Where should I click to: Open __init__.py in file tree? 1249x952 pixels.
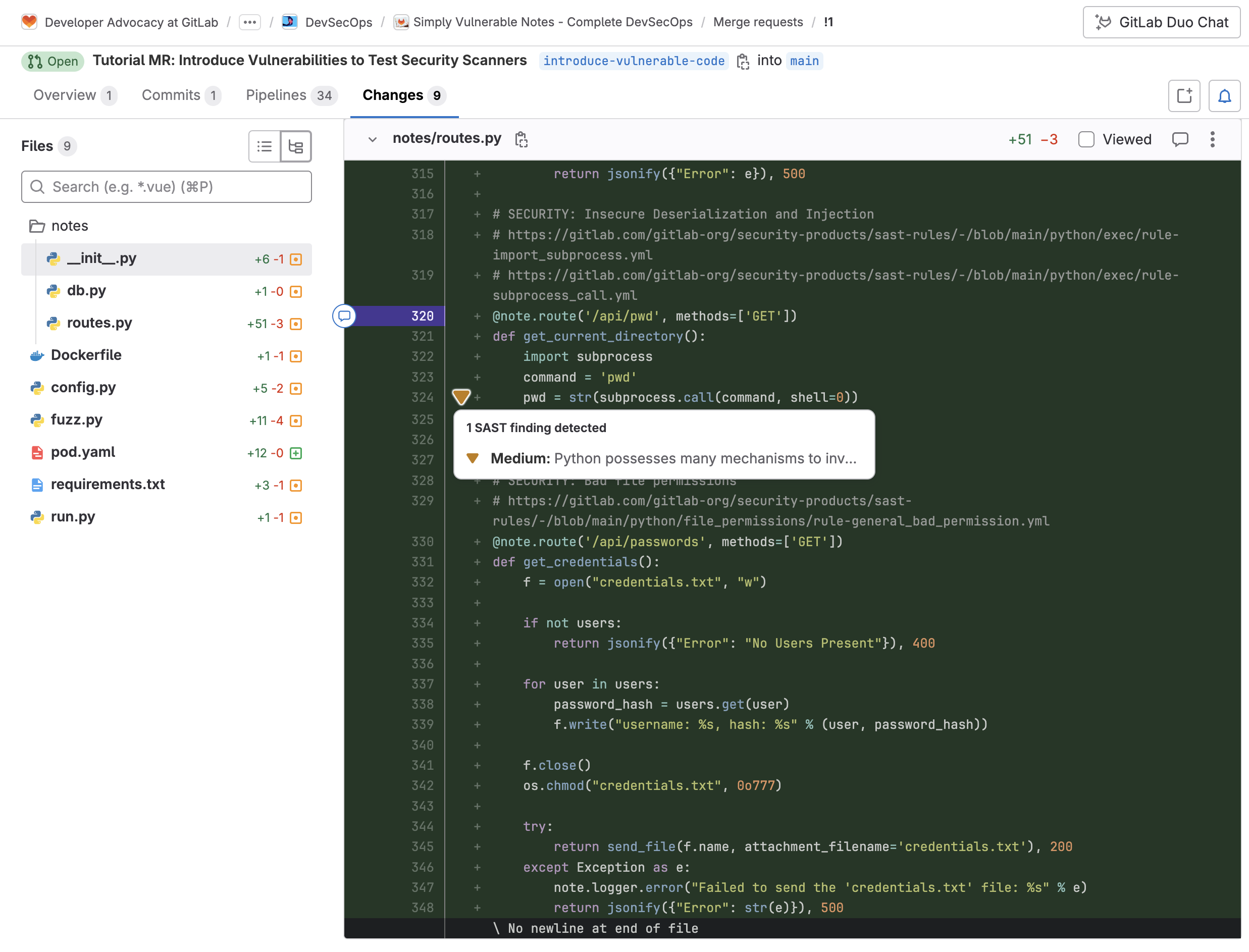(167, 259)
